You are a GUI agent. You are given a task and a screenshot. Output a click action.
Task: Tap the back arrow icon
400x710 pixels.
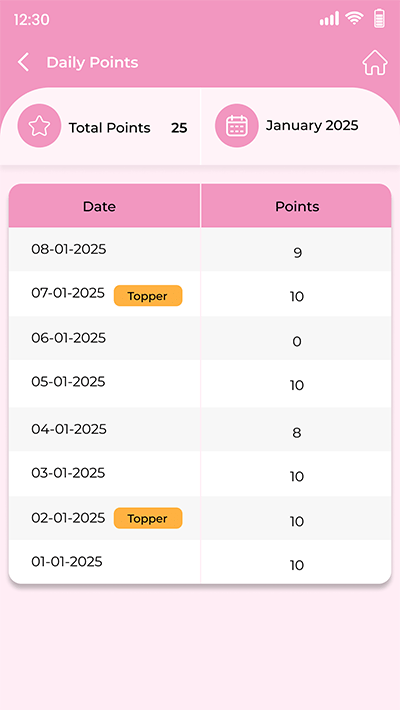coord(23,62)
